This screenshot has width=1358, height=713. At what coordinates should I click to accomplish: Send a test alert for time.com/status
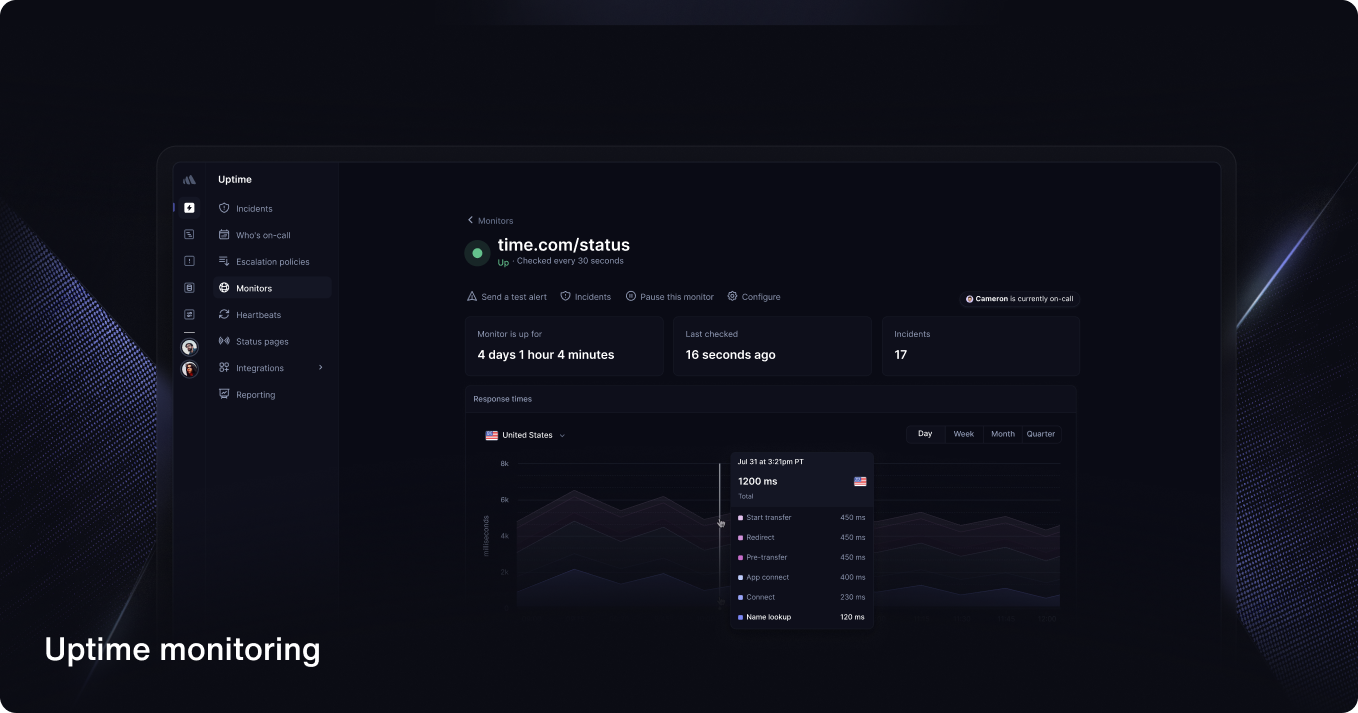pos(506,296)
